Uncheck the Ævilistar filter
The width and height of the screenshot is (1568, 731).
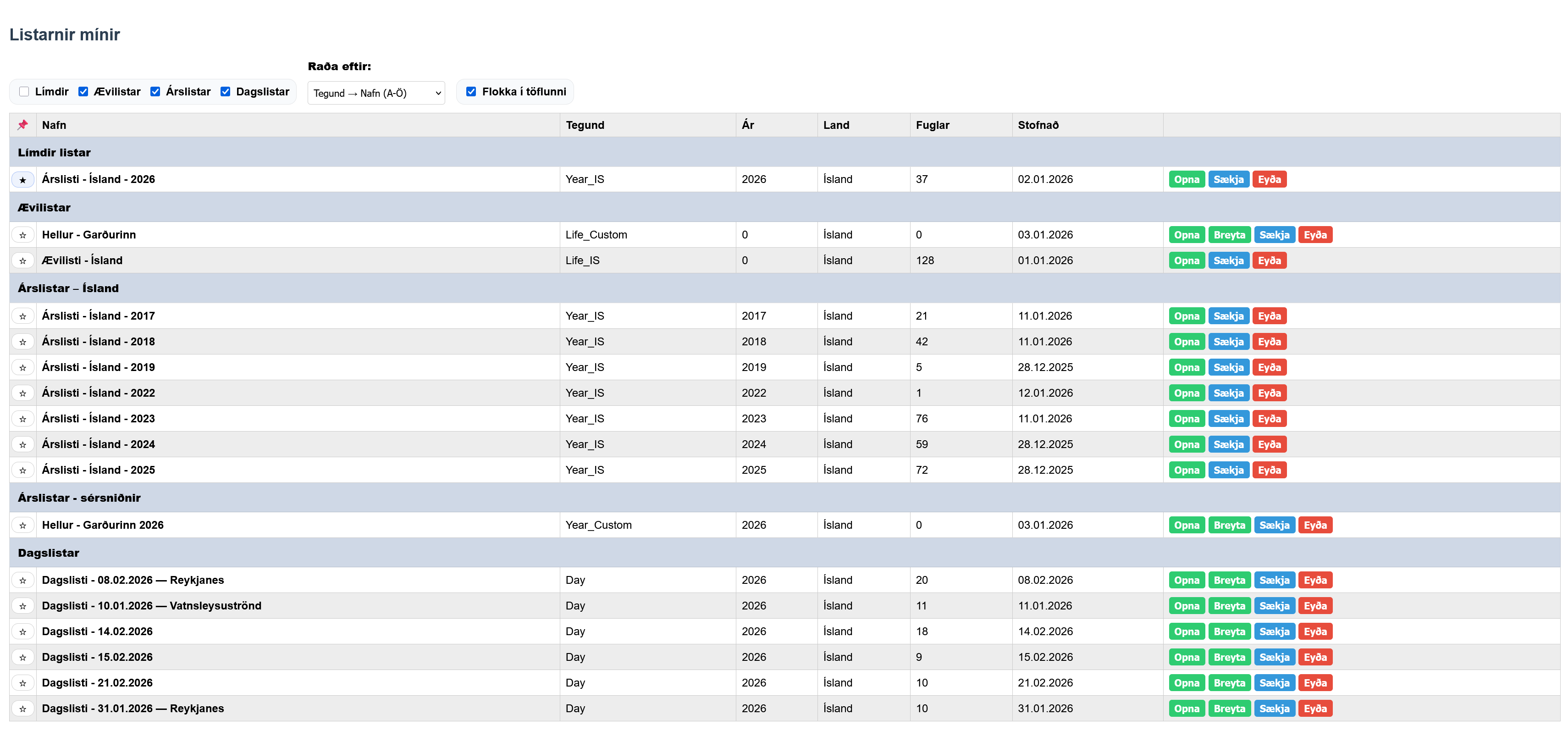[x=83, y=92]
